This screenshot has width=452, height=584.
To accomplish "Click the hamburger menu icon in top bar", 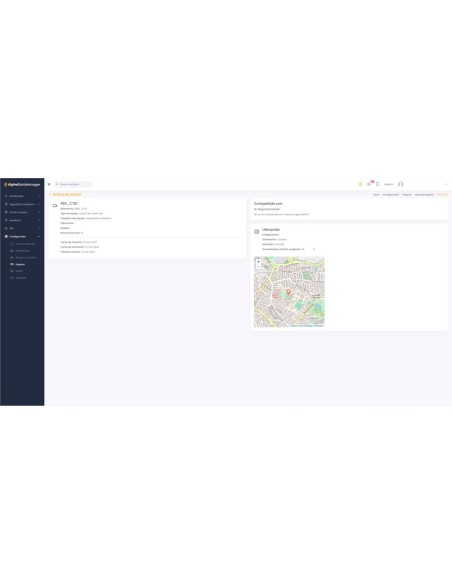I will 49,184.
